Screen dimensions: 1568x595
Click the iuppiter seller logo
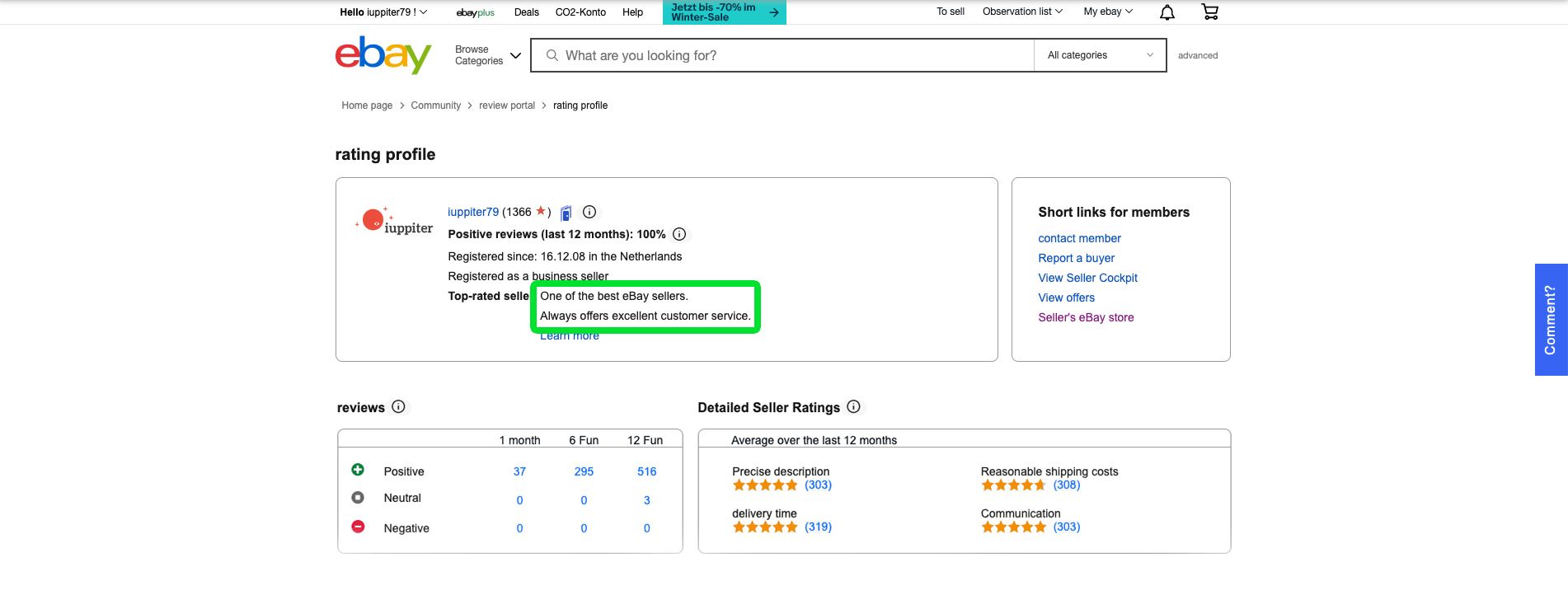[x=394, y=223]
